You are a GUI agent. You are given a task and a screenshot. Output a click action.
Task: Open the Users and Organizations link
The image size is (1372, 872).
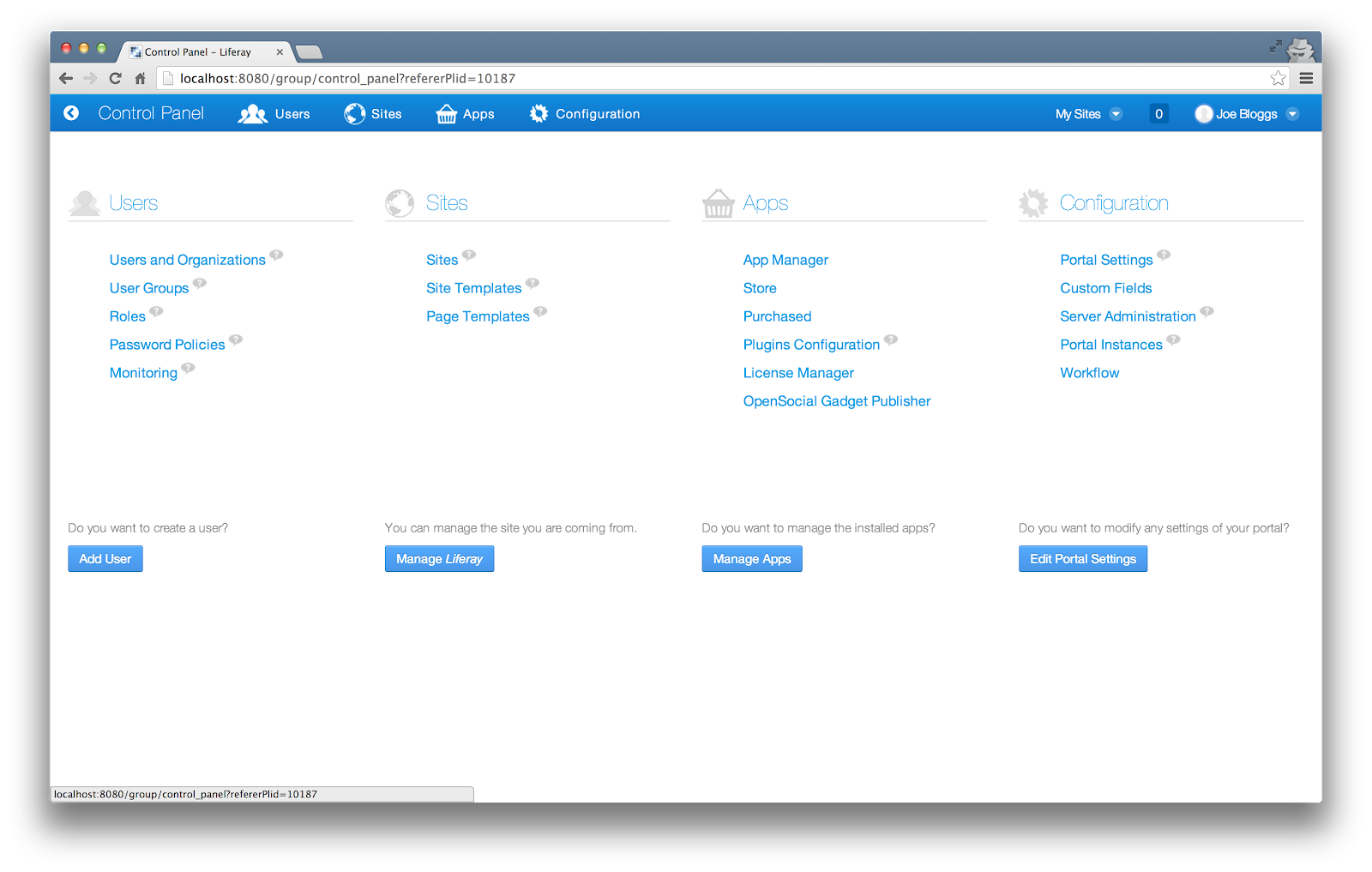(x=188, y=260)
